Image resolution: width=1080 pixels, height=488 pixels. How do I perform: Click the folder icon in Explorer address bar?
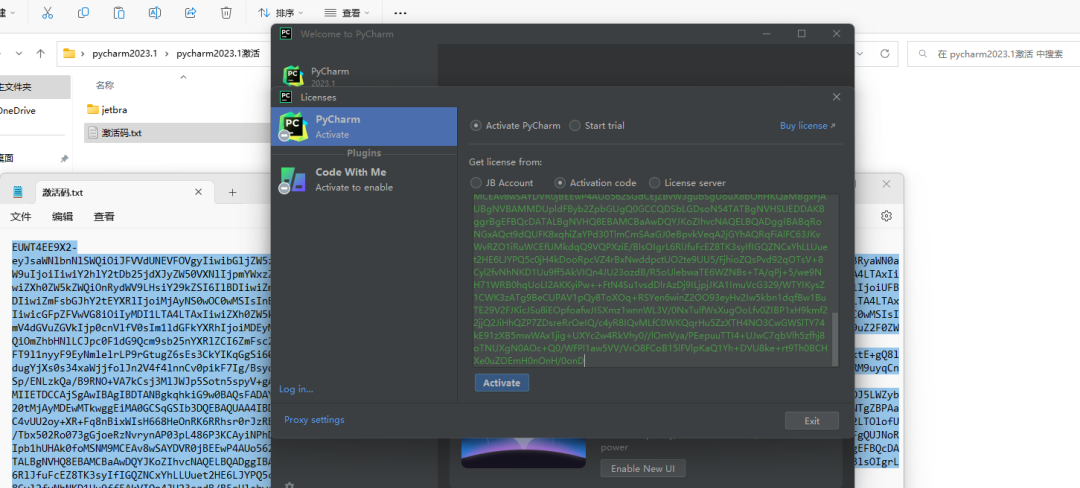point(69,53)
